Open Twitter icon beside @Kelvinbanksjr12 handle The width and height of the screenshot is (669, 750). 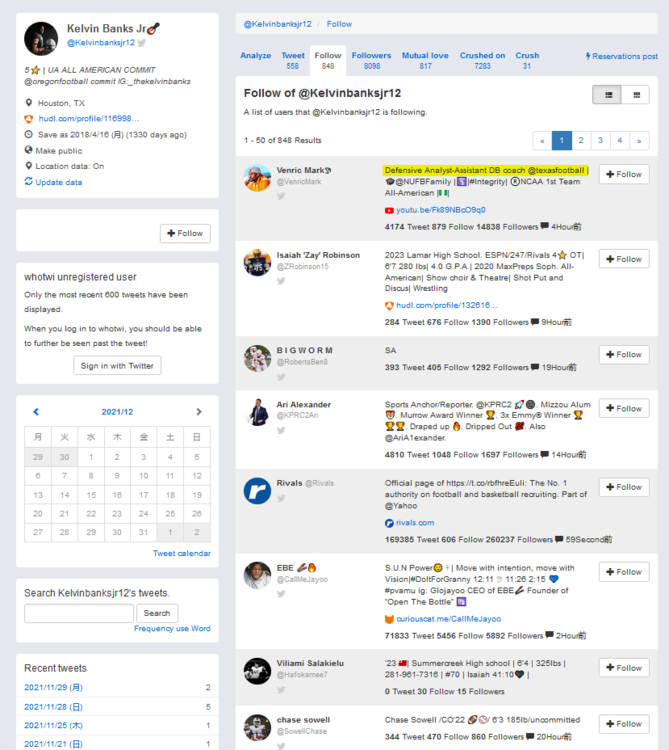142,43
